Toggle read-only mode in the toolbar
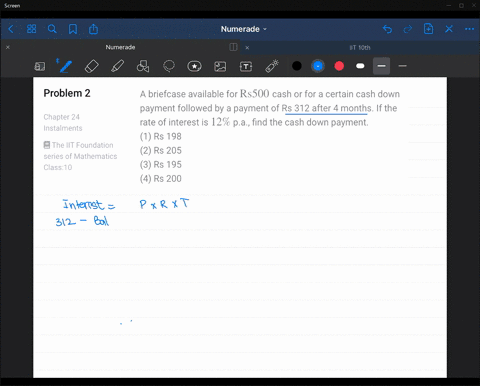 pos(40,66)
